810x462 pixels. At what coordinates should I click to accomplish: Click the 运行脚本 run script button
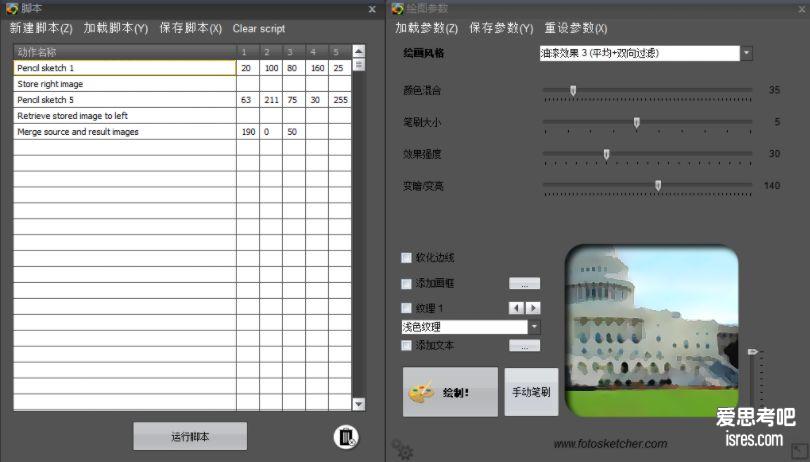[190, 437]
